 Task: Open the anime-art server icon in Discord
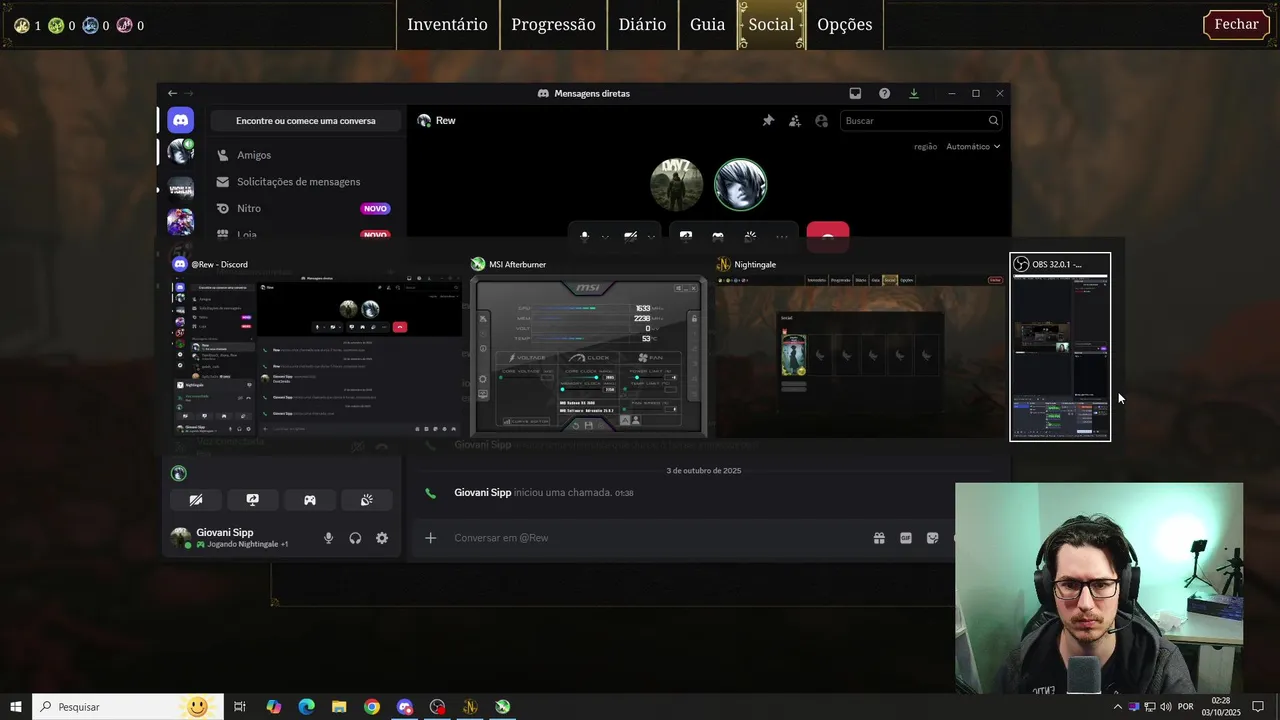(181, 222)
